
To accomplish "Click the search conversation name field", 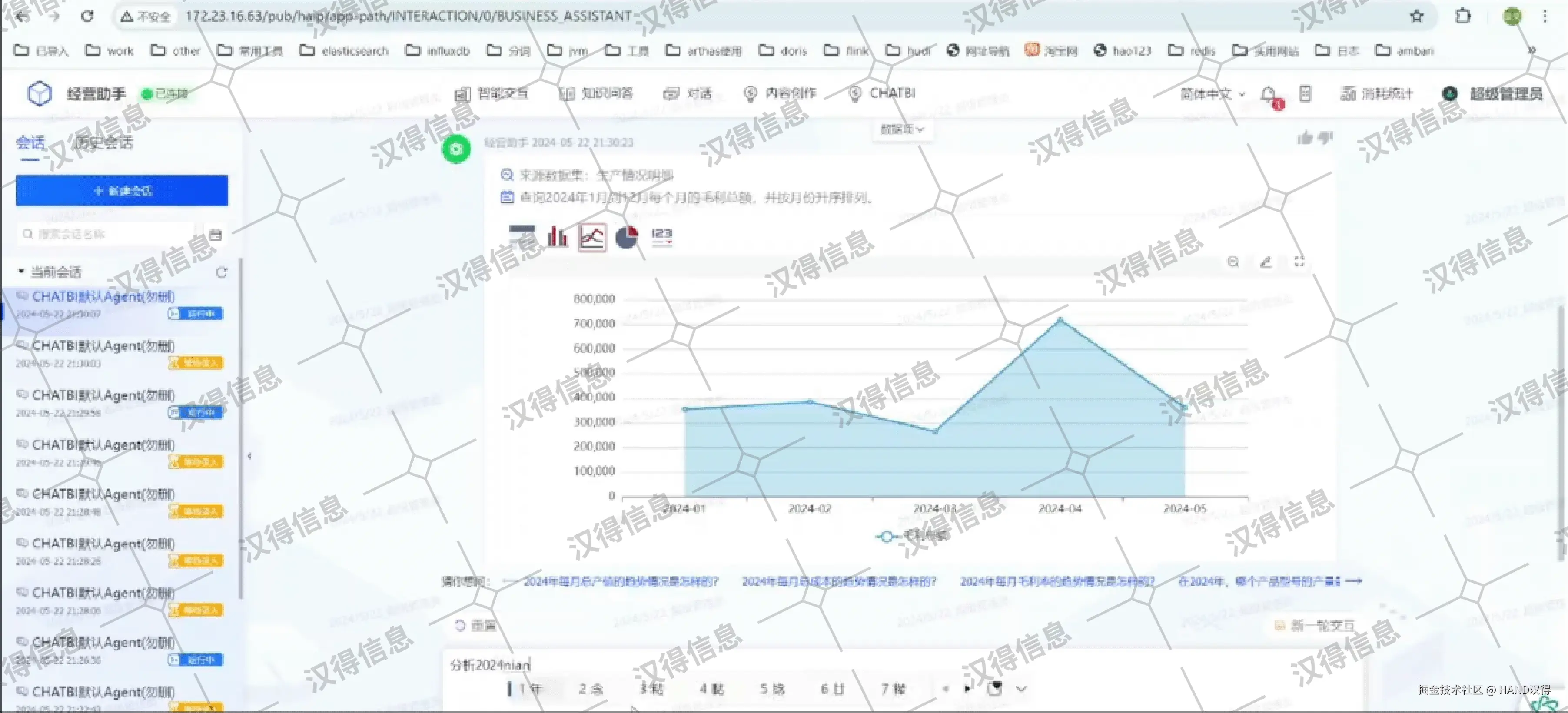I will pos(110,234).
